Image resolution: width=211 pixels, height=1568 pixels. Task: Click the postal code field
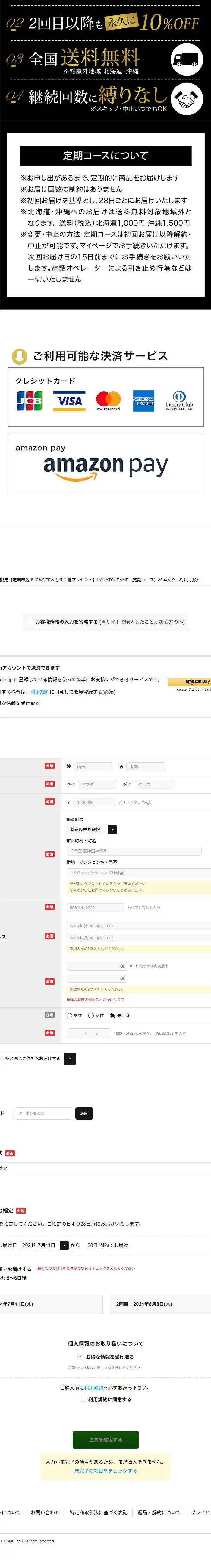[x=94, y=802]
